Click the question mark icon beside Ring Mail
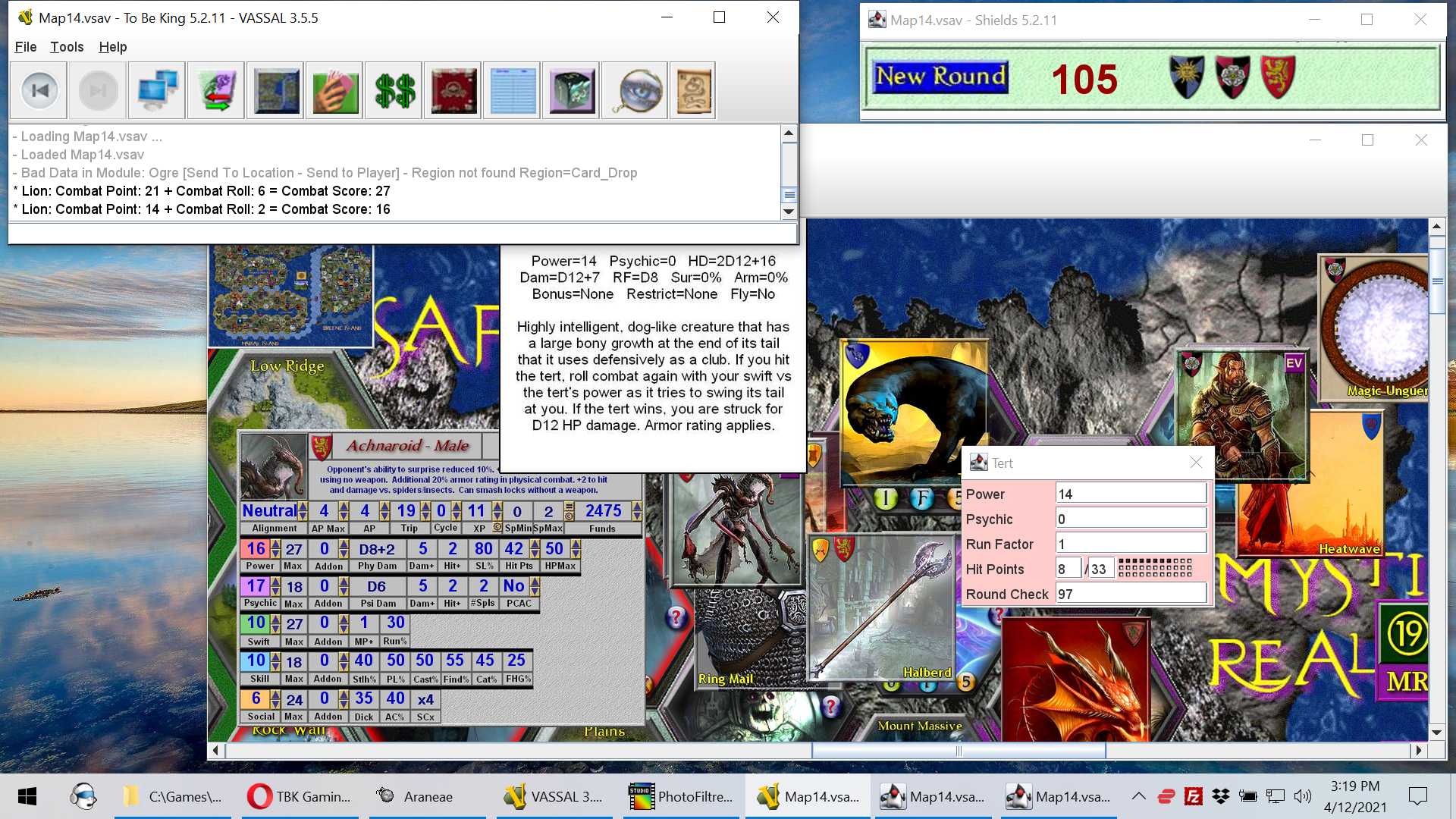Screen dimensions: 1456x819 pos(676,618)
